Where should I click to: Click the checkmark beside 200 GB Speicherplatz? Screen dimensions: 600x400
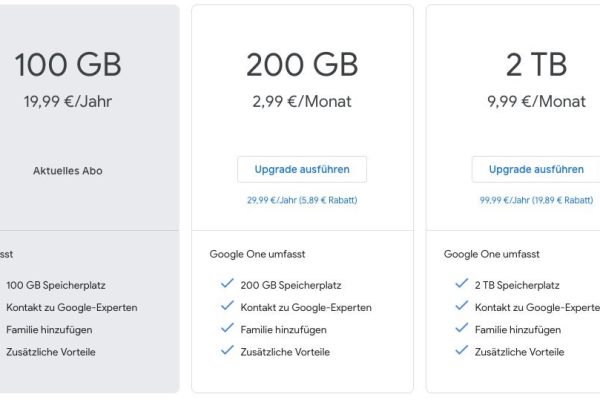point(227,284)
